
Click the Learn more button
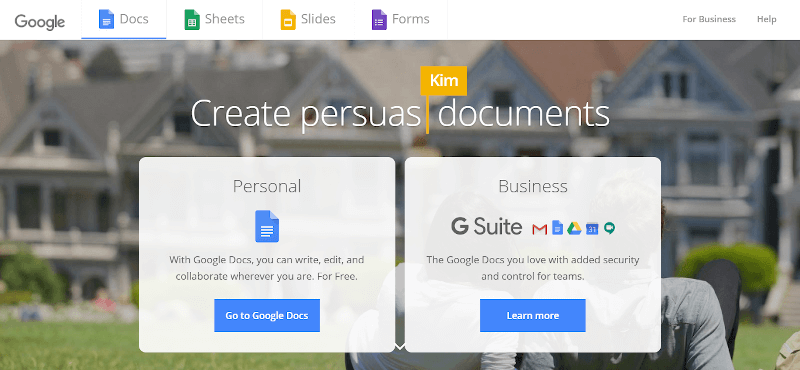[x=533, y=315]
